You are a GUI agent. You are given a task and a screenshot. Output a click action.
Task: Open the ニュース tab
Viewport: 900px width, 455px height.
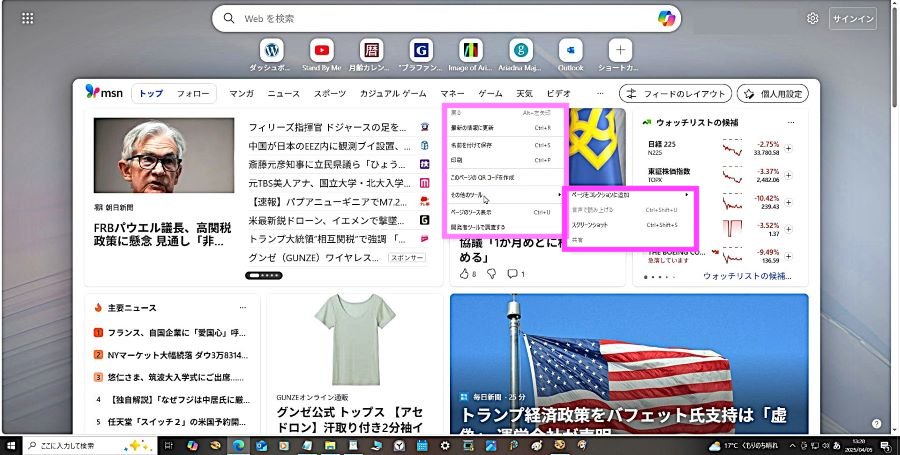tap(284, 94)
